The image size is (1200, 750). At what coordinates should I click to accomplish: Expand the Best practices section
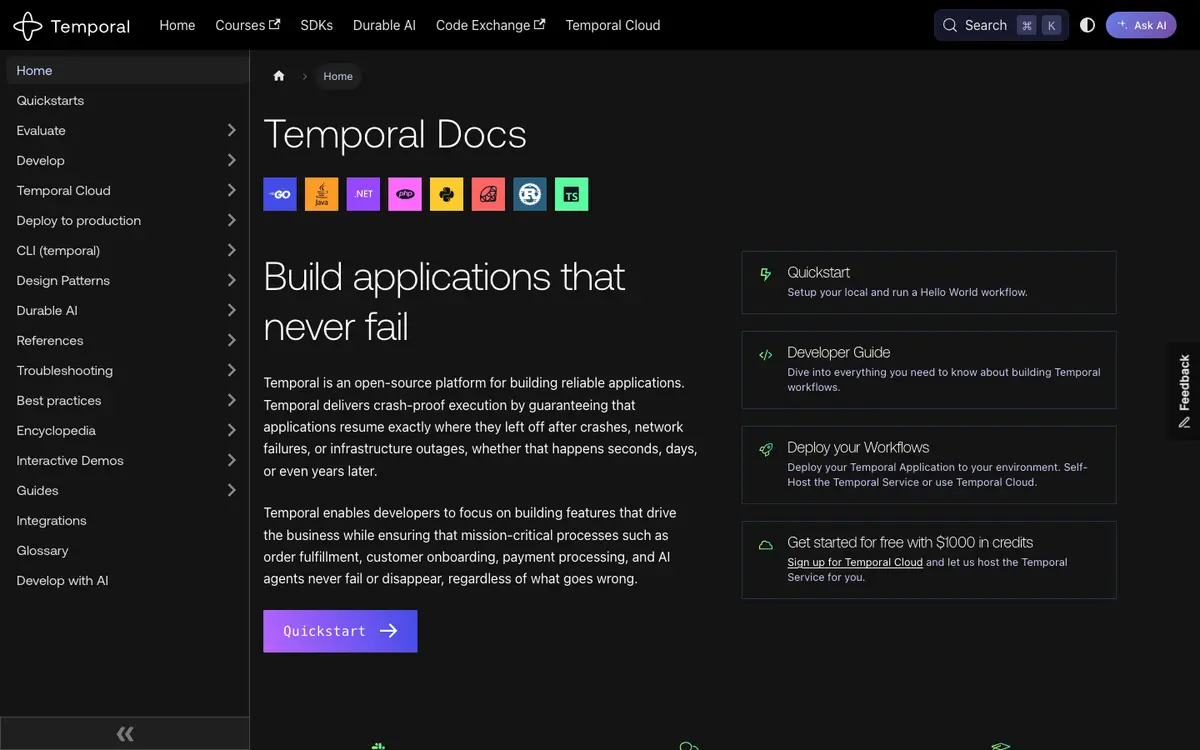tap(231, 400)
